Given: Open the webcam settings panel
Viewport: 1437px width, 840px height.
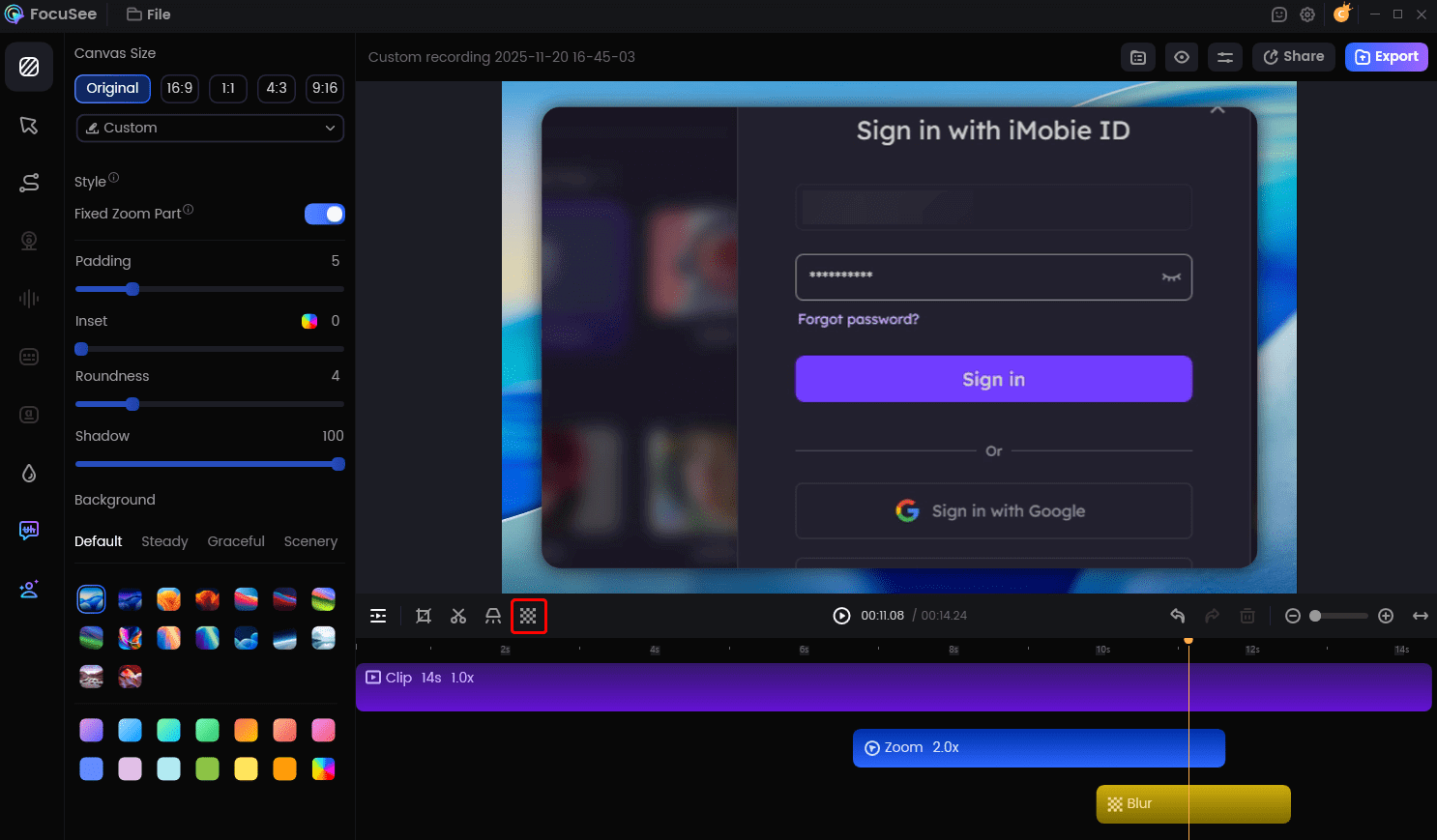Looking at the screenshot, I should (x=29, y=241).
